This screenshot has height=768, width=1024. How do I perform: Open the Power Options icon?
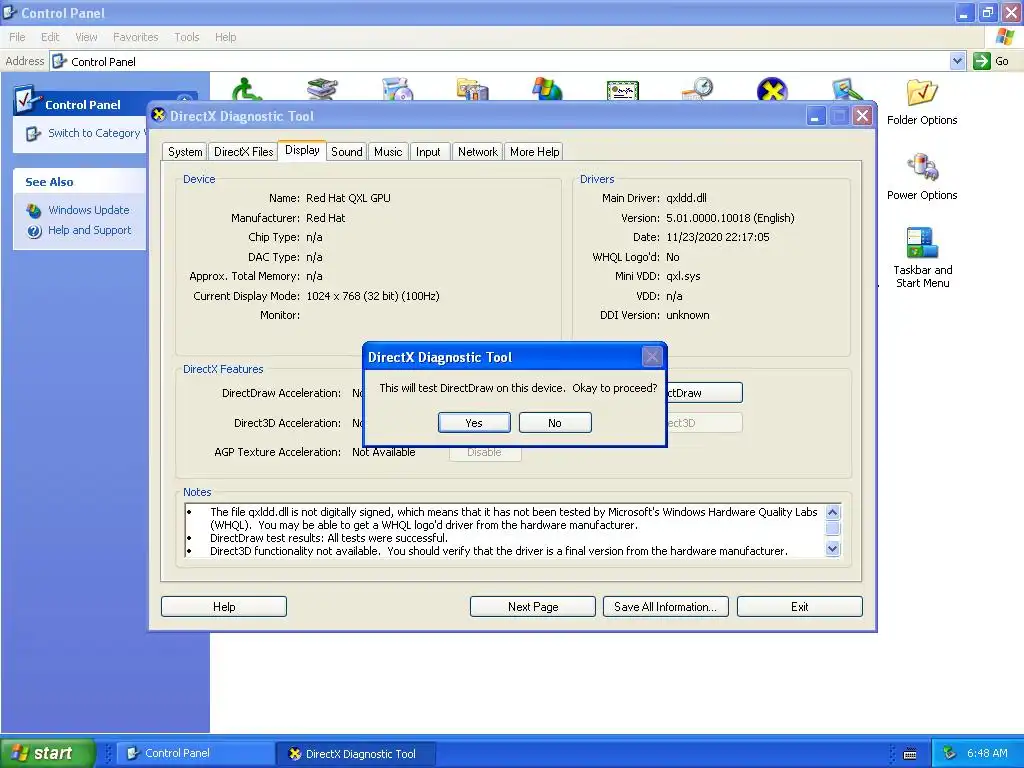coord(921,176)
